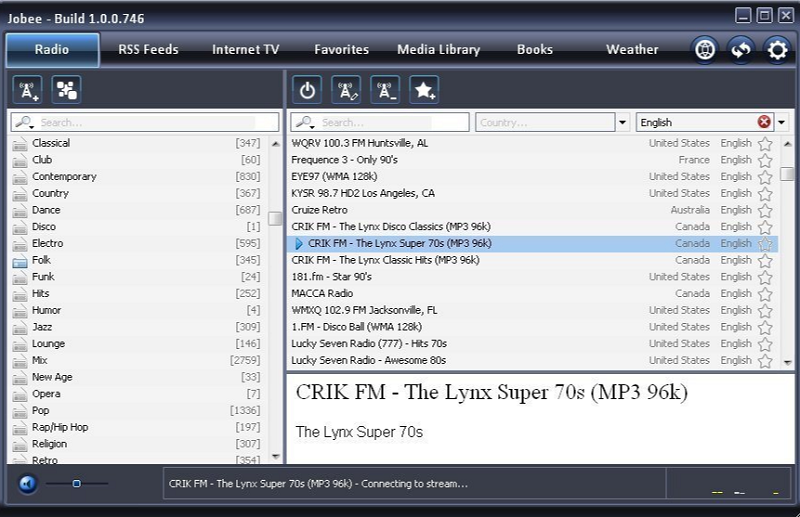Select the Contemporary category
The width and height of the screenshot is (800, 517).
click(x=137, y=177)
